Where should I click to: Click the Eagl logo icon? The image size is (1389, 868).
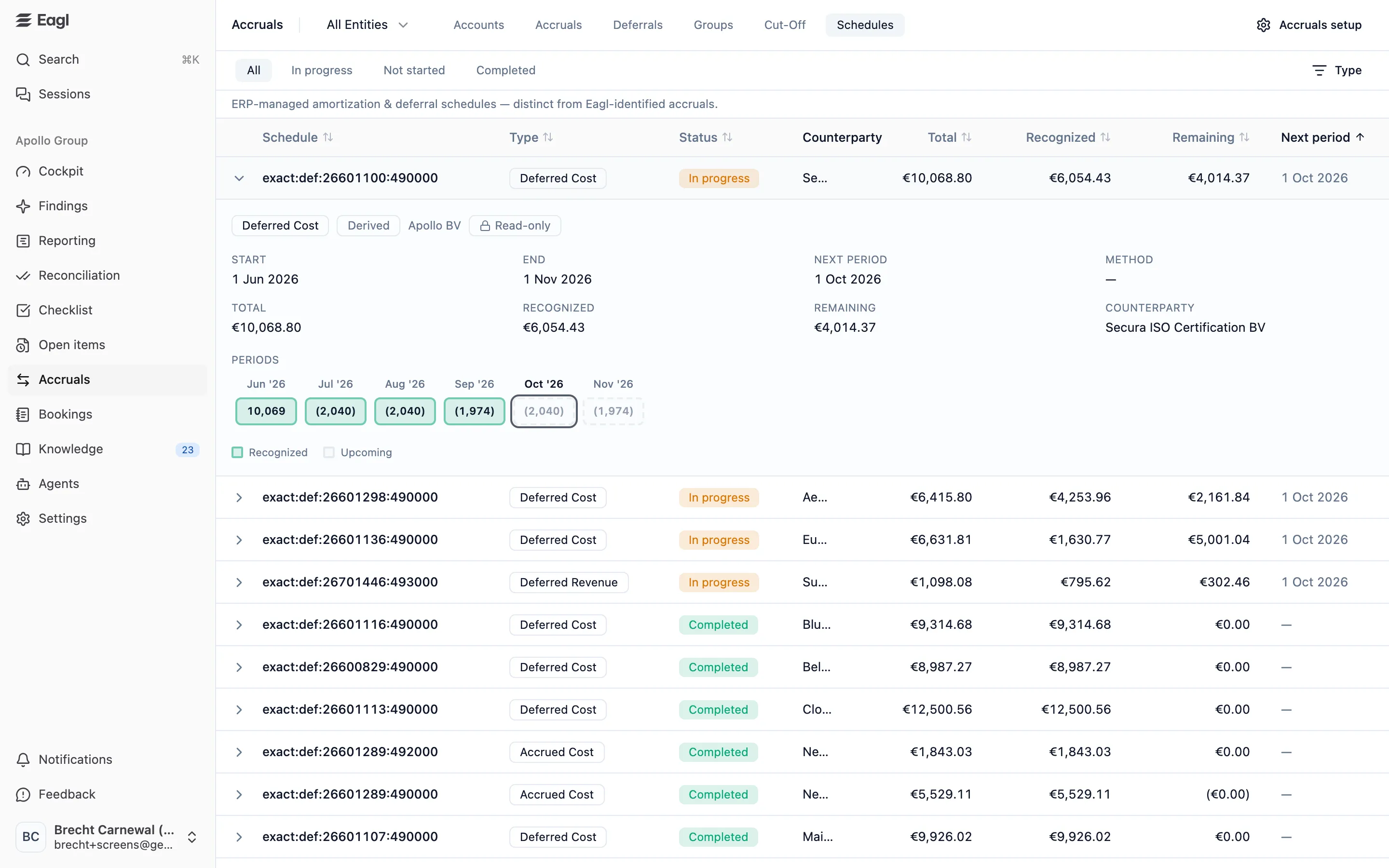pyautogui.click(x=24, y=21)
